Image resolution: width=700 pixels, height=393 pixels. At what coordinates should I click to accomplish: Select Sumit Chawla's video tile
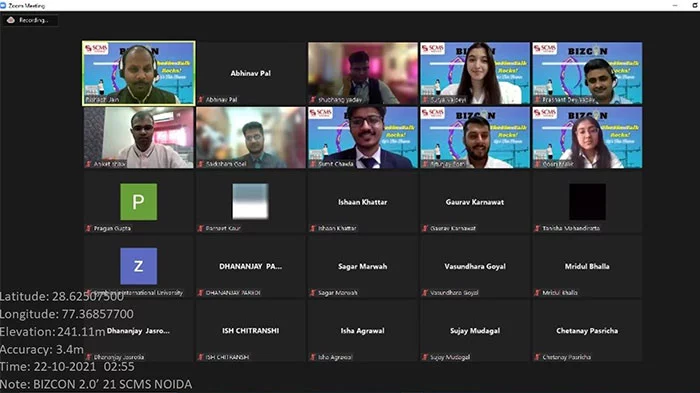362,138
